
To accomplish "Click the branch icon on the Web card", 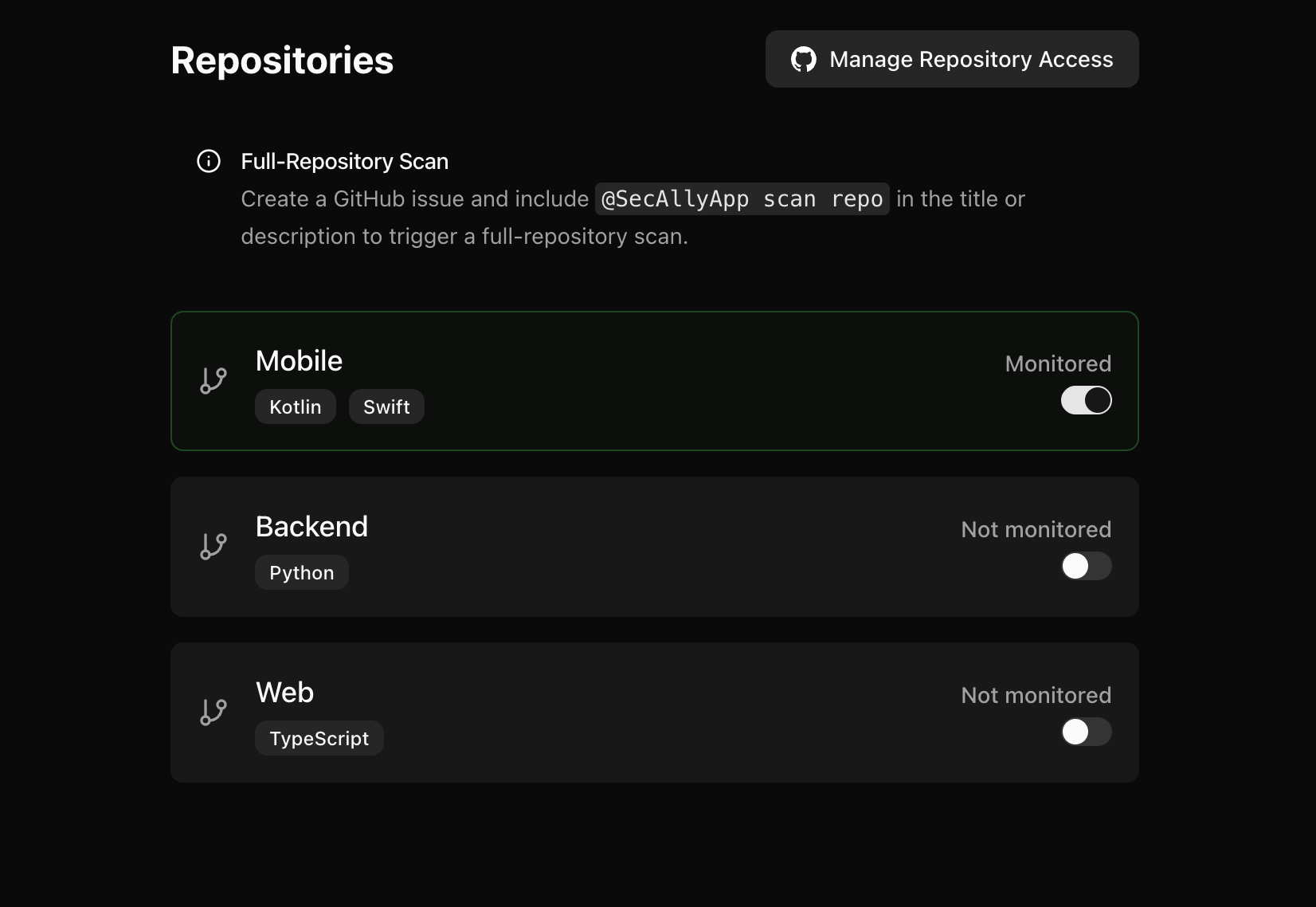I will [x=213, y=712].
